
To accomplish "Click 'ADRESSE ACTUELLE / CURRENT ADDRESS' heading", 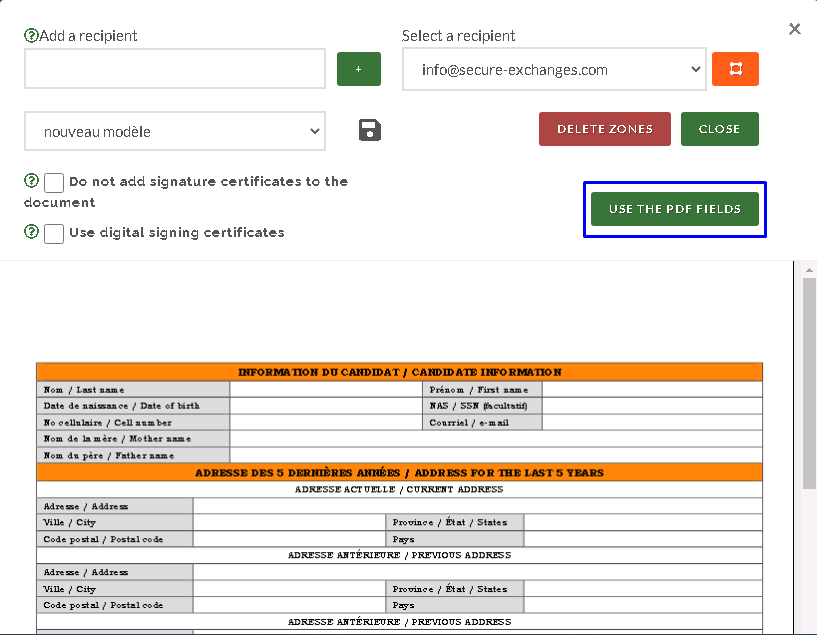I will (400, 489).
